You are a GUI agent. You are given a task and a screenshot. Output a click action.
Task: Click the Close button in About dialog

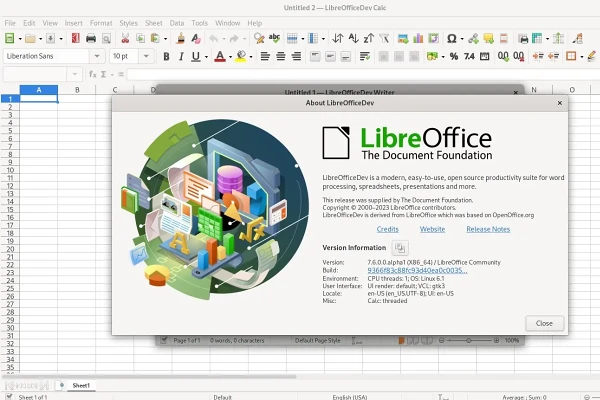tap(544, 323)
